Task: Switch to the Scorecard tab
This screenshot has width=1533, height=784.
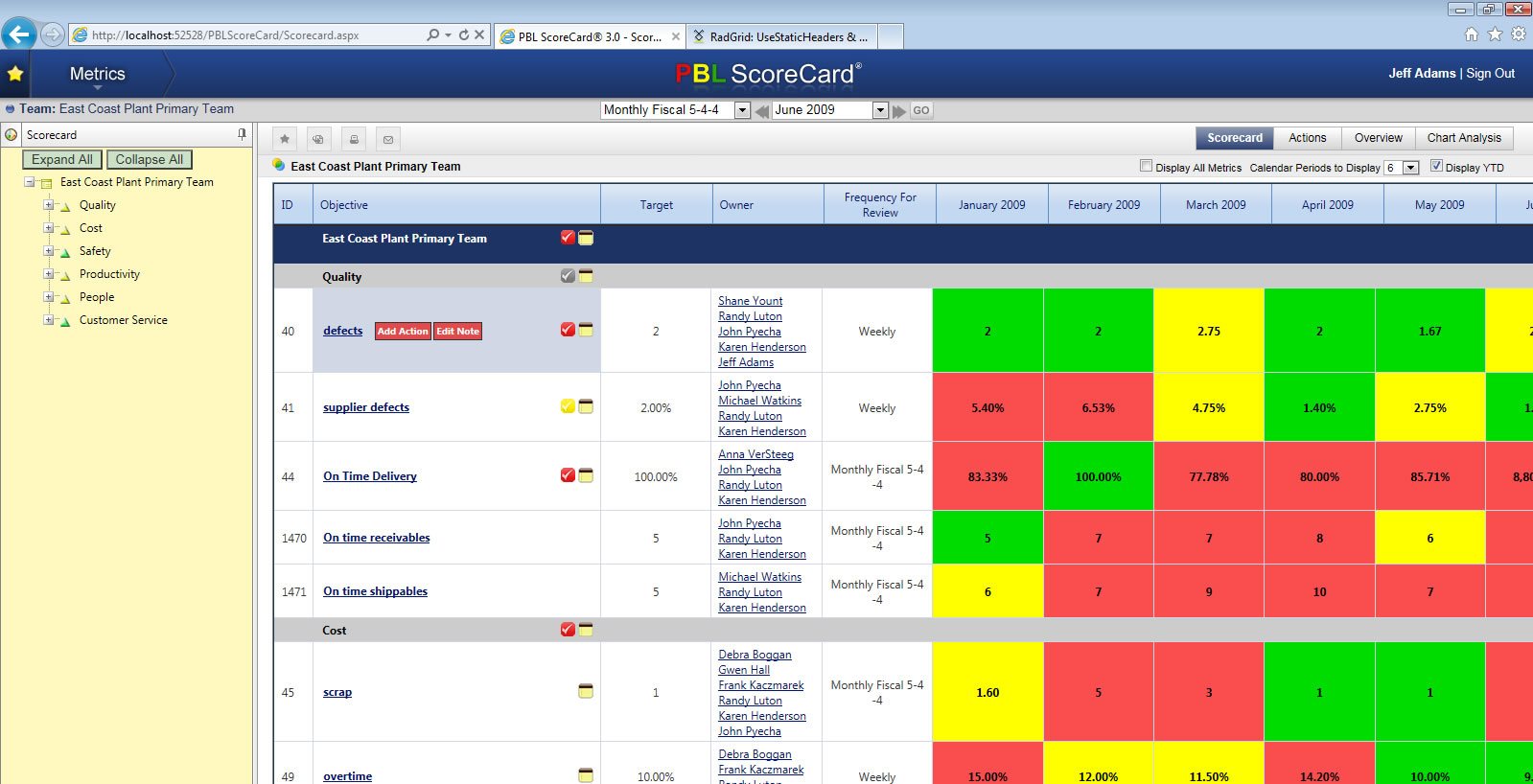Action: tap(1235, 138)
